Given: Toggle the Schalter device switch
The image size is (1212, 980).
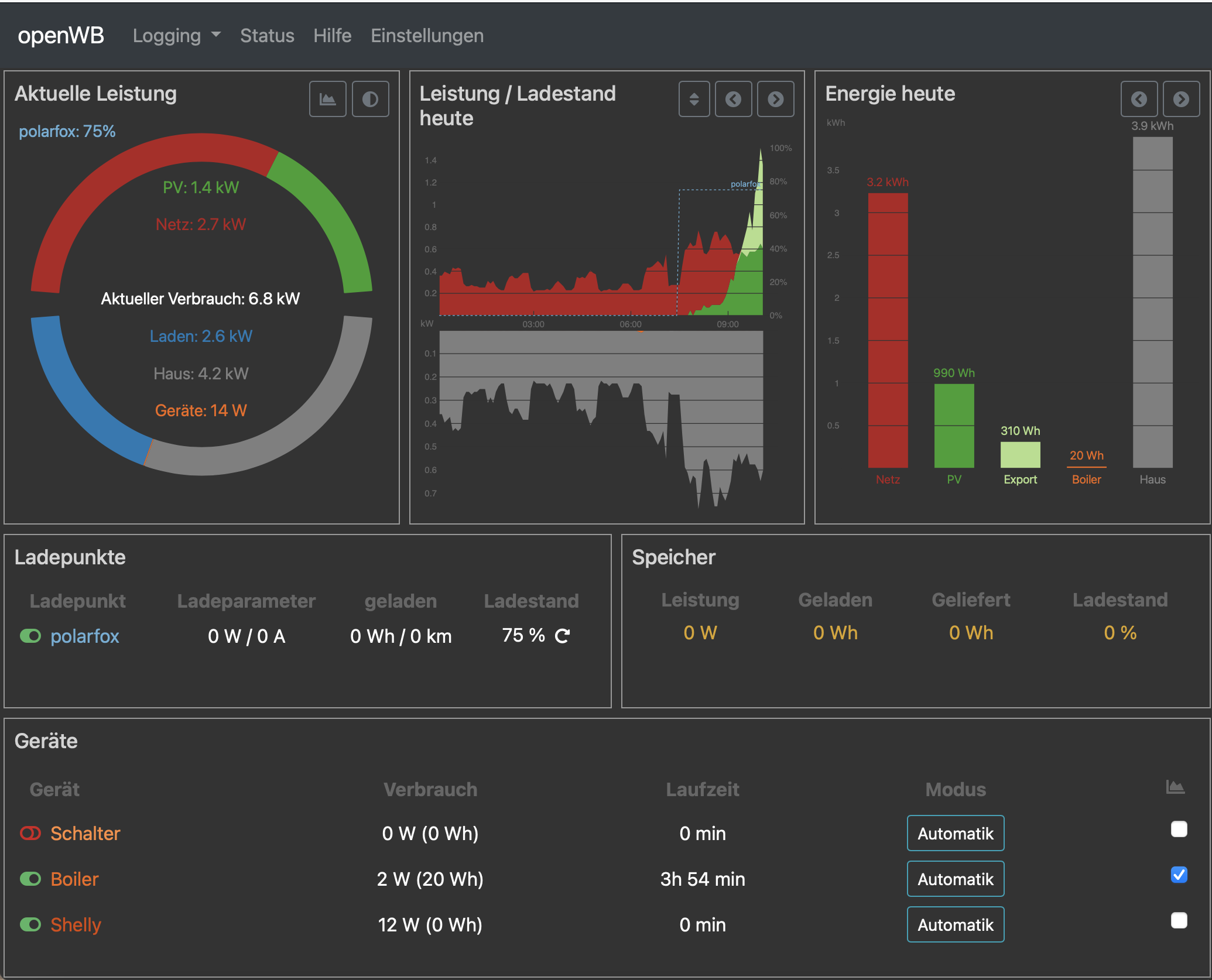Looking at the screenshot, I should (x=30, y=833).
